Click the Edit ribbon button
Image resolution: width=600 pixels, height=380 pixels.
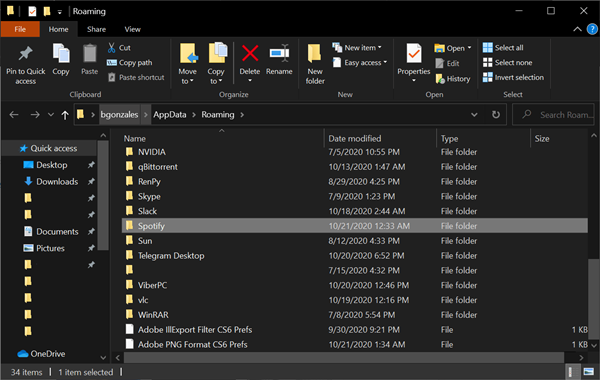tap(448, 64)
